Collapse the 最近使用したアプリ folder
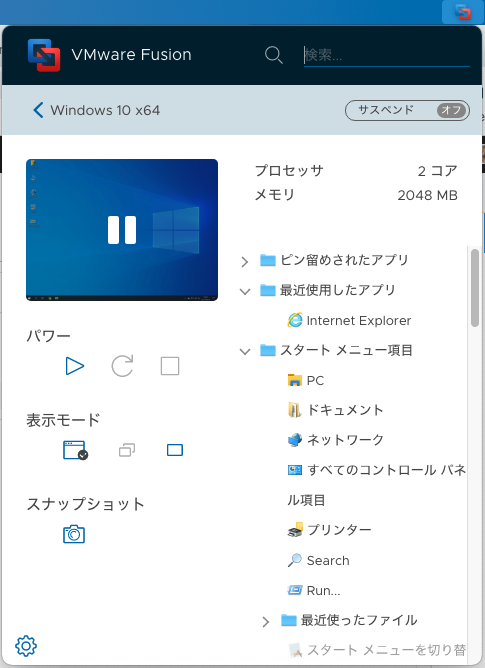Screen dimensions: 485x668 coord(245,291)
